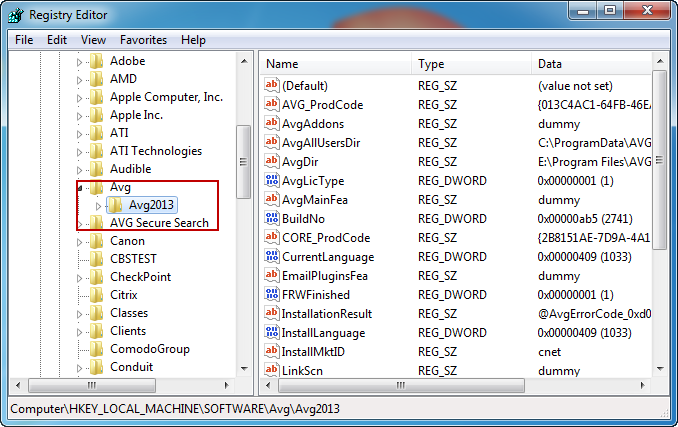Click the string icon beside InstallationResult
The height and width of the screenshot is (427, 678).
pyautogui.click(x=272, y=313)
